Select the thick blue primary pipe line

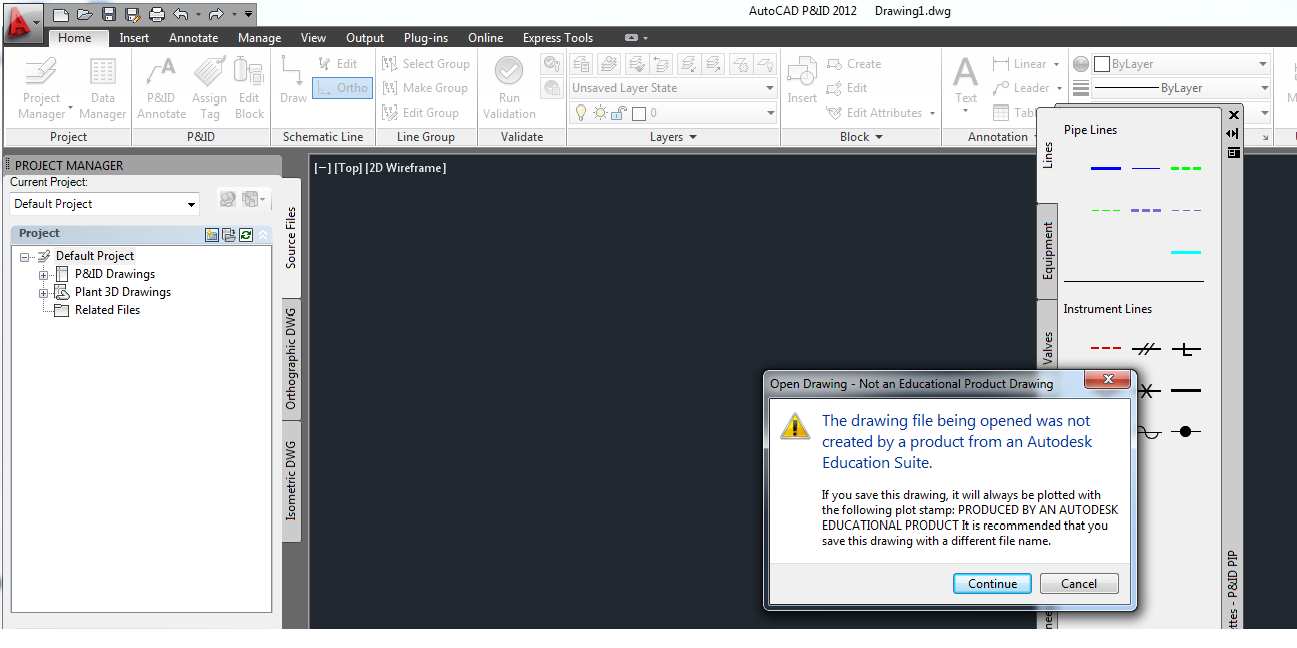click(x=1105, y=168)
